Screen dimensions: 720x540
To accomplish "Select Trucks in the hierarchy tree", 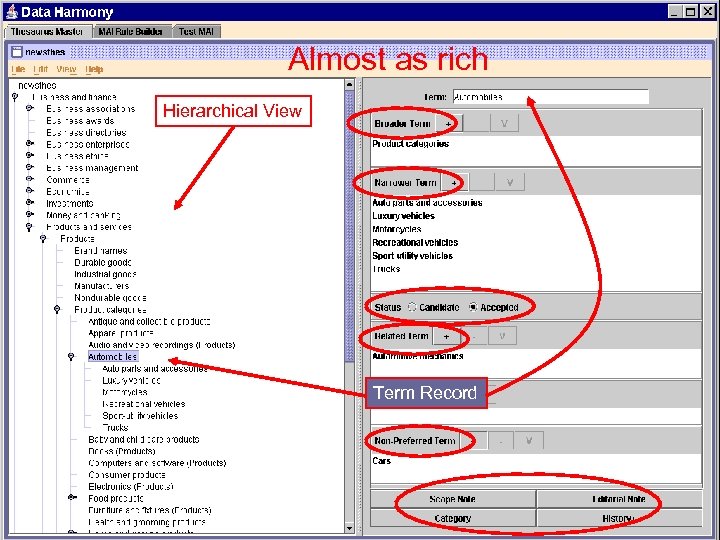I will (x=115, y=428).
